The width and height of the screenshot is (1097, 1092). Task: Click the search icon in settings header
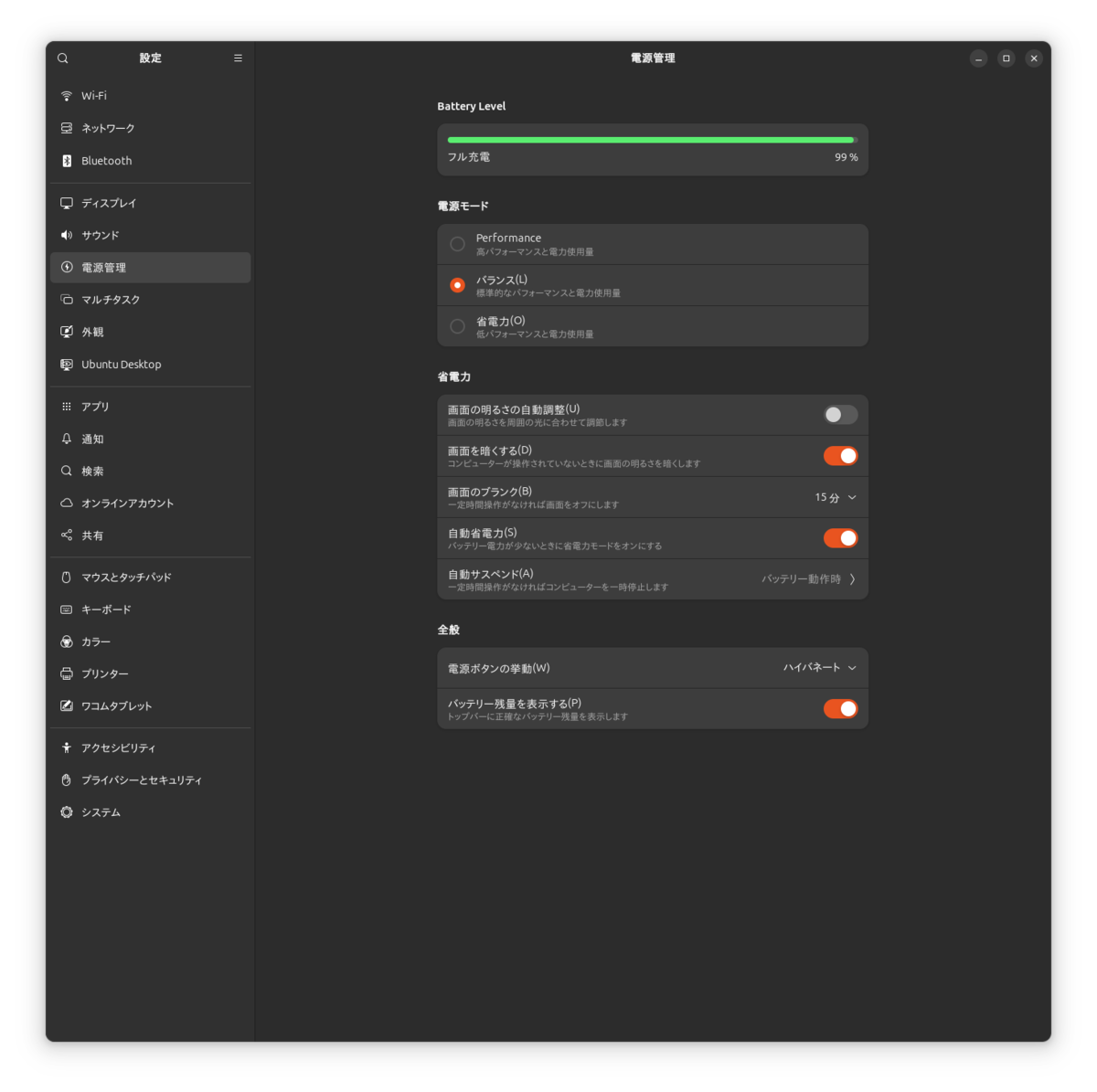pyautogui.click(x=63, y=58)
